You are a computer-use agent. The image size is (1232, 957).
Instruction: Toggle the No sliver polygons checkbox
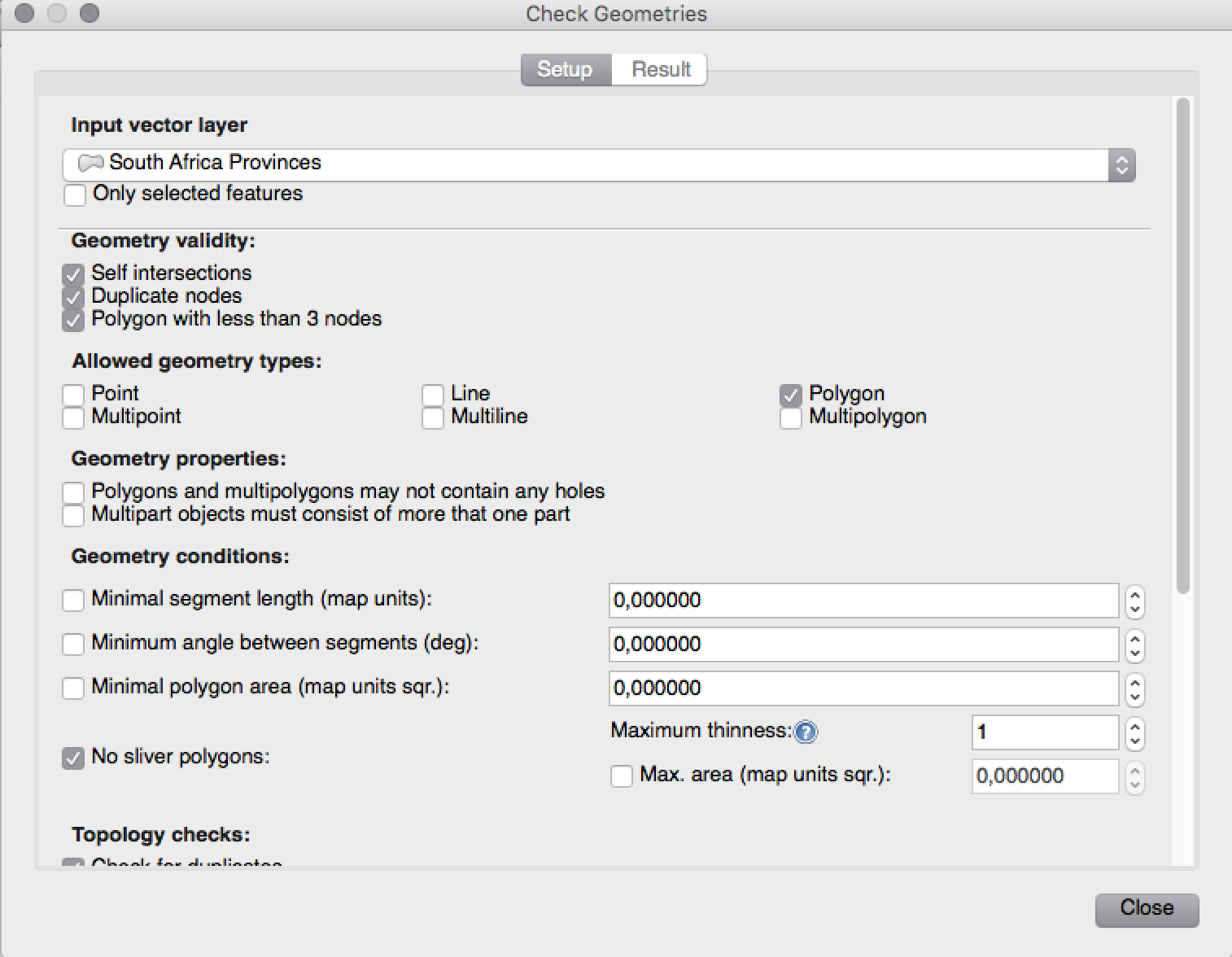(x=73, y=758)
